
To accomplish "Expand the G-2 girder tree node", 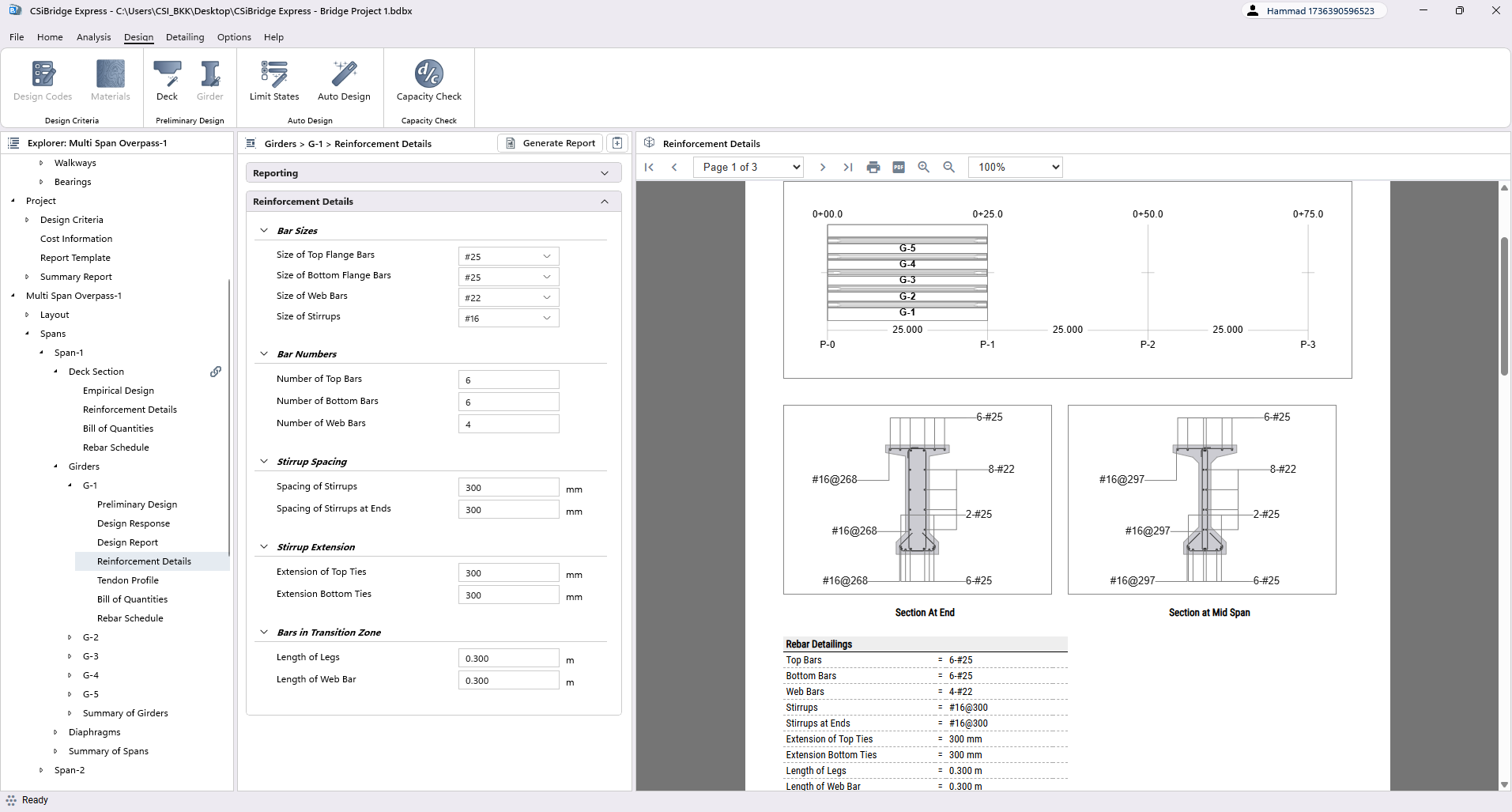I will pos(70,637).
